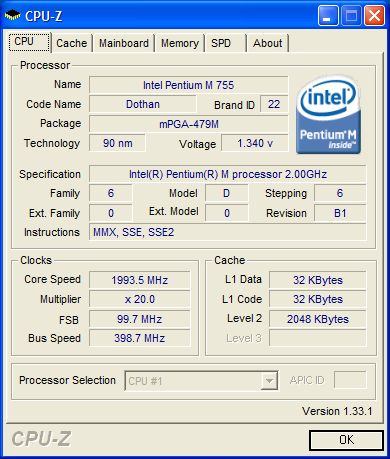Click the L1 Code value 32 KBytes

(318, 299)
